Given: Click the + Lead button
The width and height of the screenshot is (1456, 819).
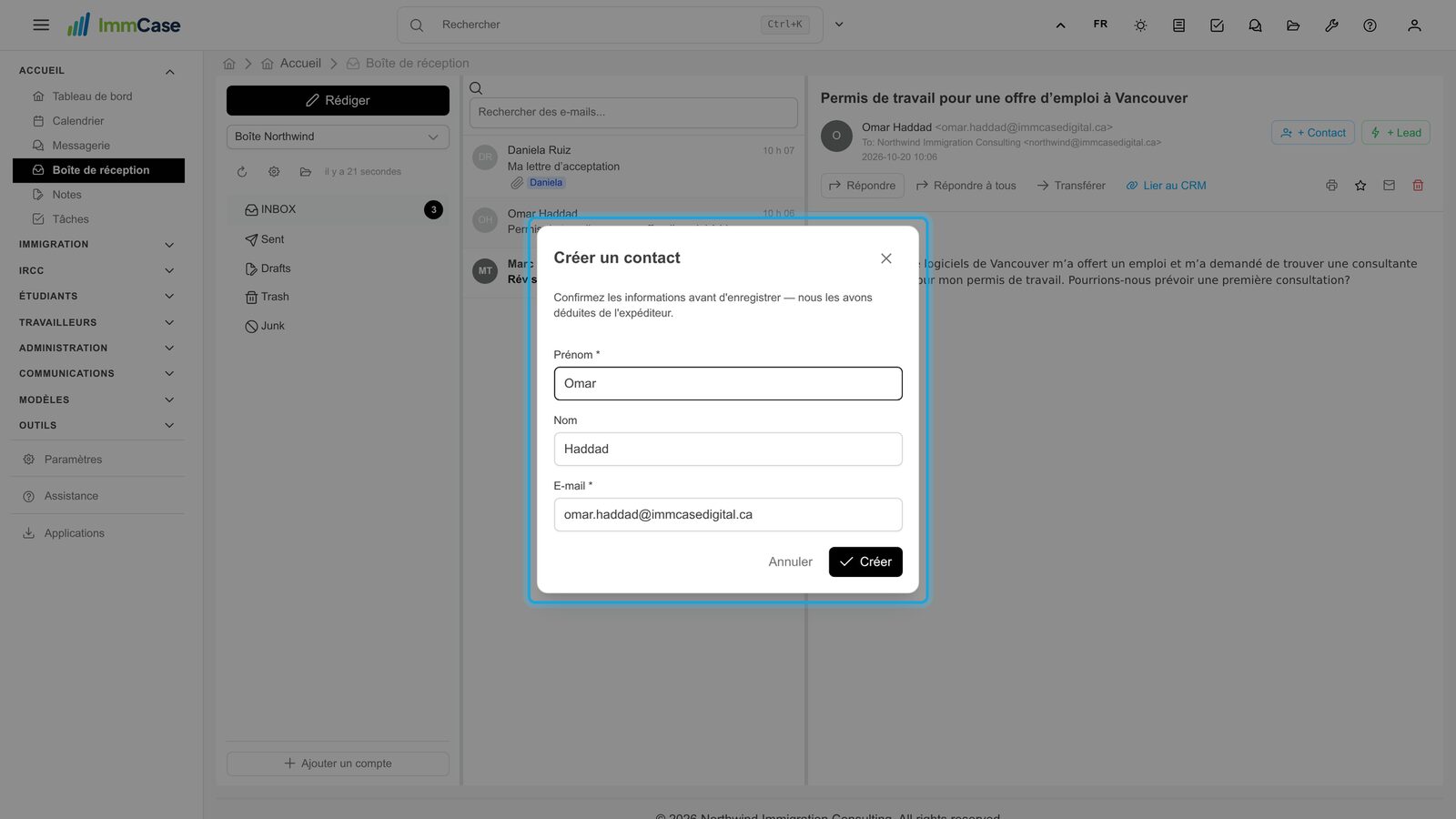Looking at the screenshot, I should click(1396, 133).
